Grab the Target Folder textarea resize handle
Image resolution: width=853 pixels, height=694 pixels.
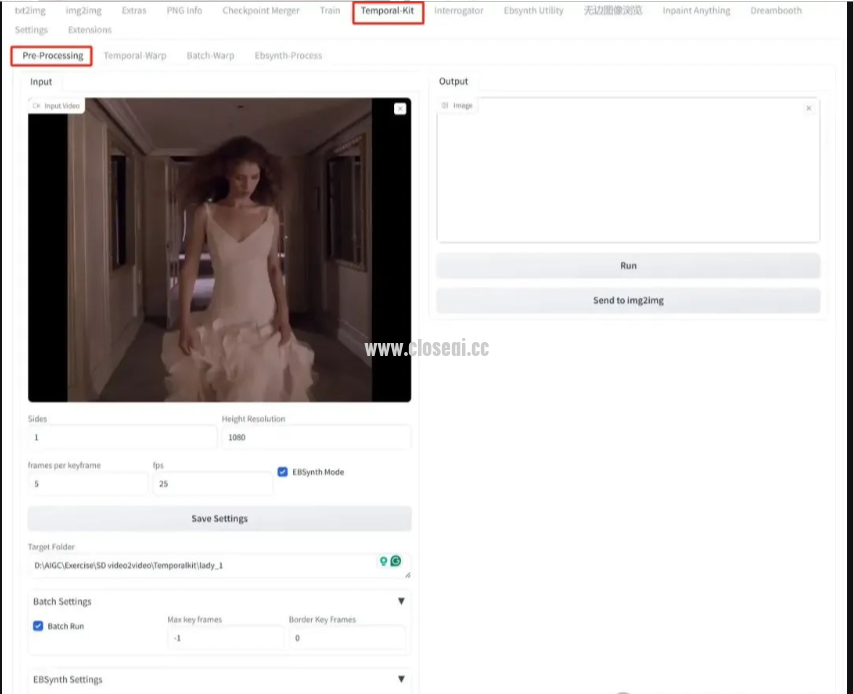click(x=407, y=574)
